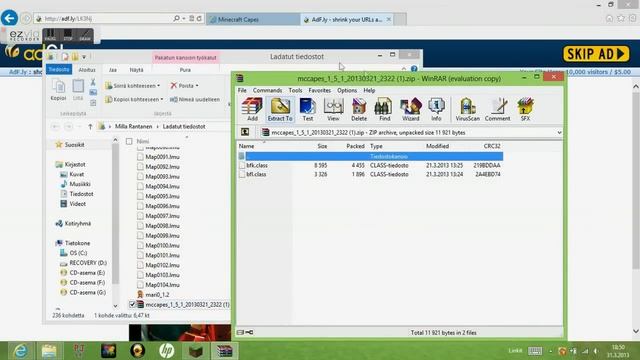The image size is (640, 360).
Task: Sort WinRAR list by Packed column
Action: pyautogui.click(x=355, y=146)
